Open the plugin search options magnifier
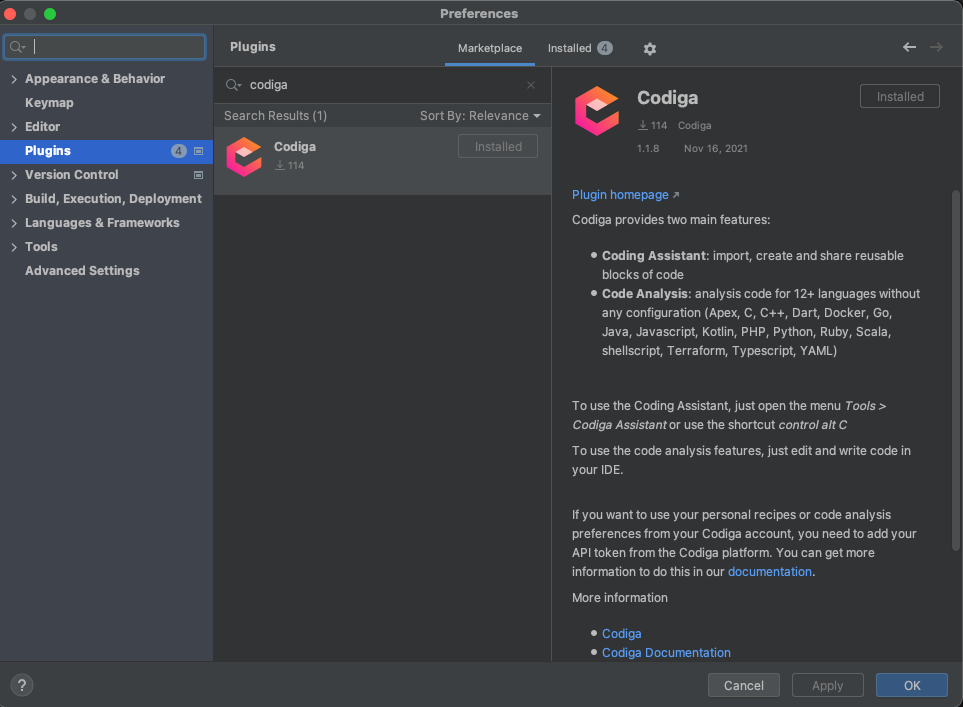 233,85
